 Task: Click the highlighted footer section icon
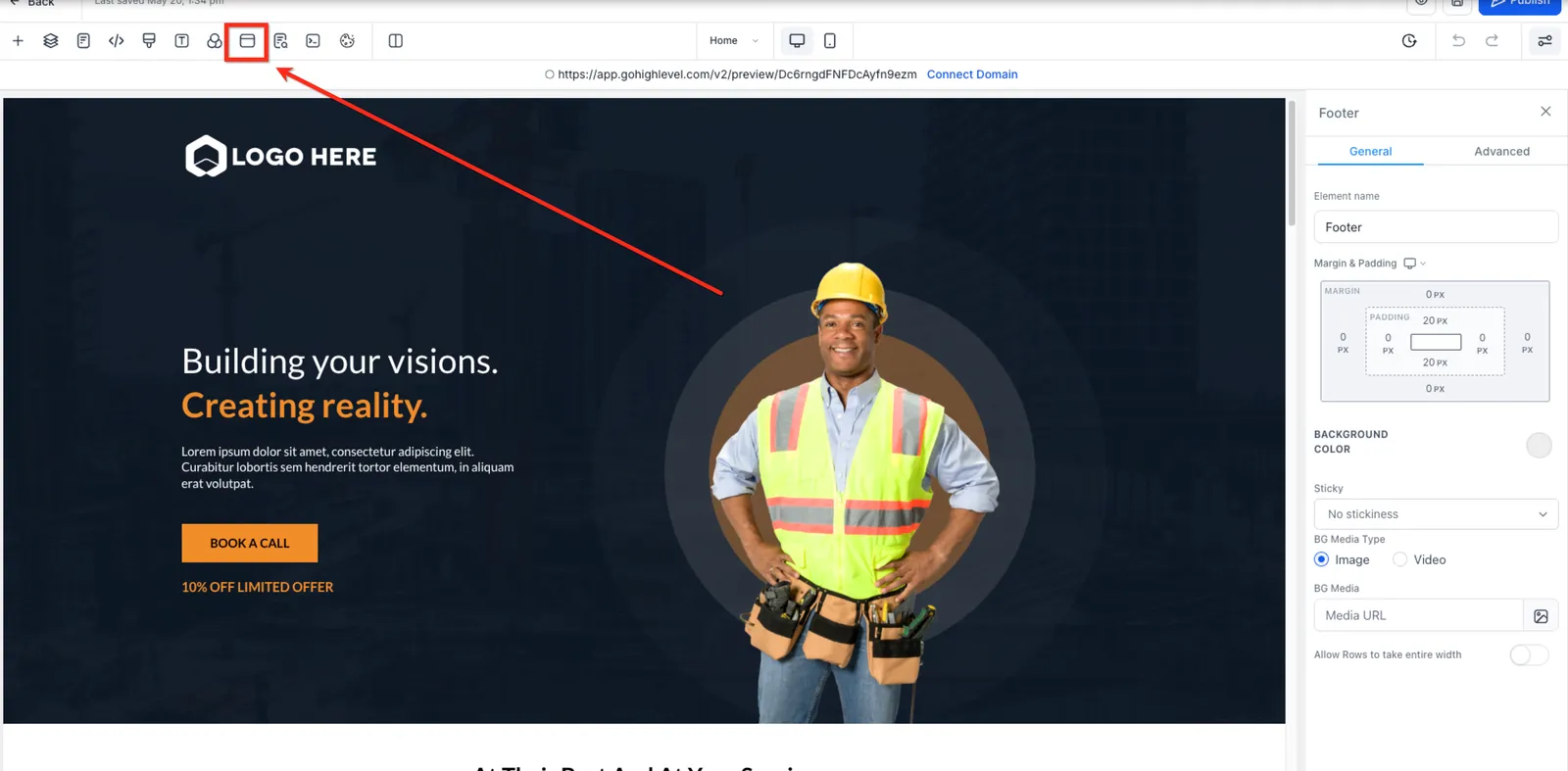coord(247,40)
